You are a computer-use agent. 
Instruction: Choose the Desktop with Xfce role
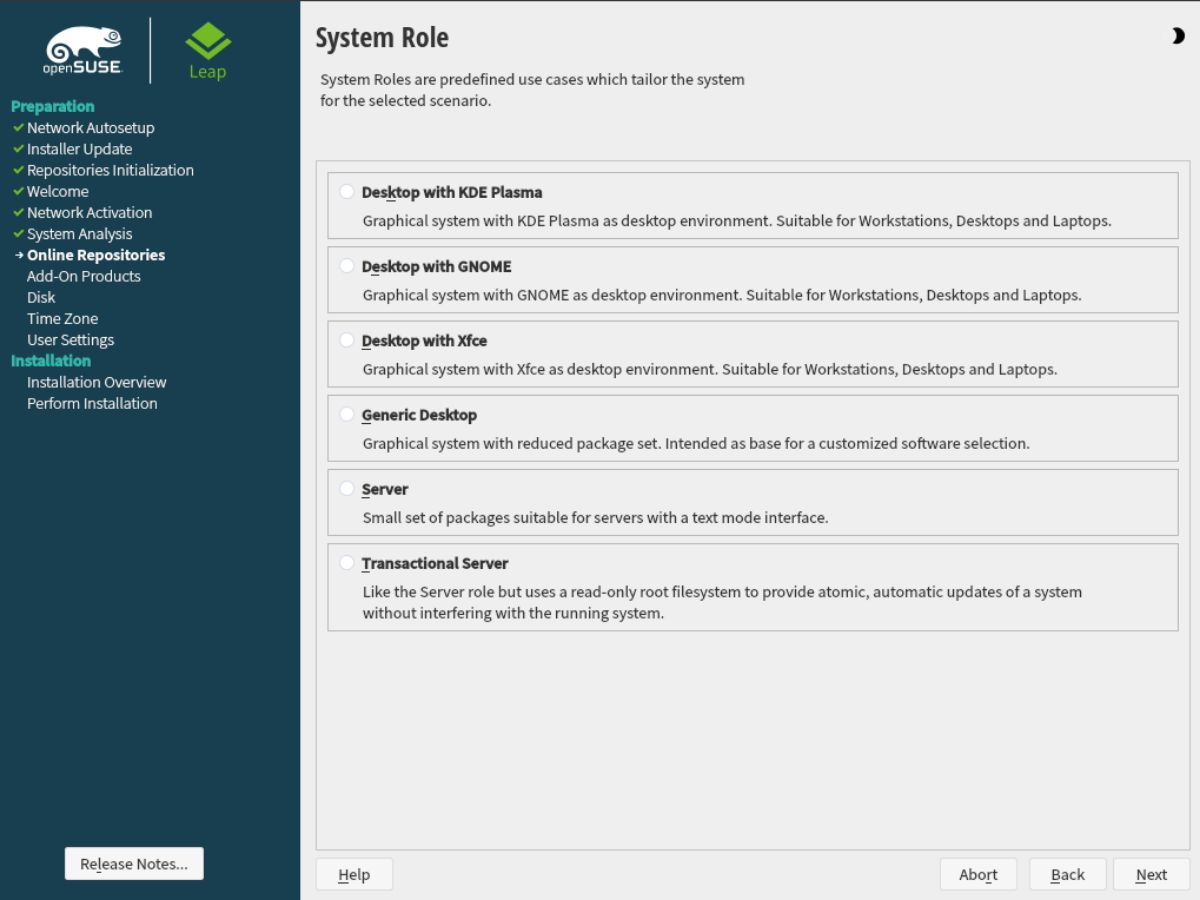[347, 340]
